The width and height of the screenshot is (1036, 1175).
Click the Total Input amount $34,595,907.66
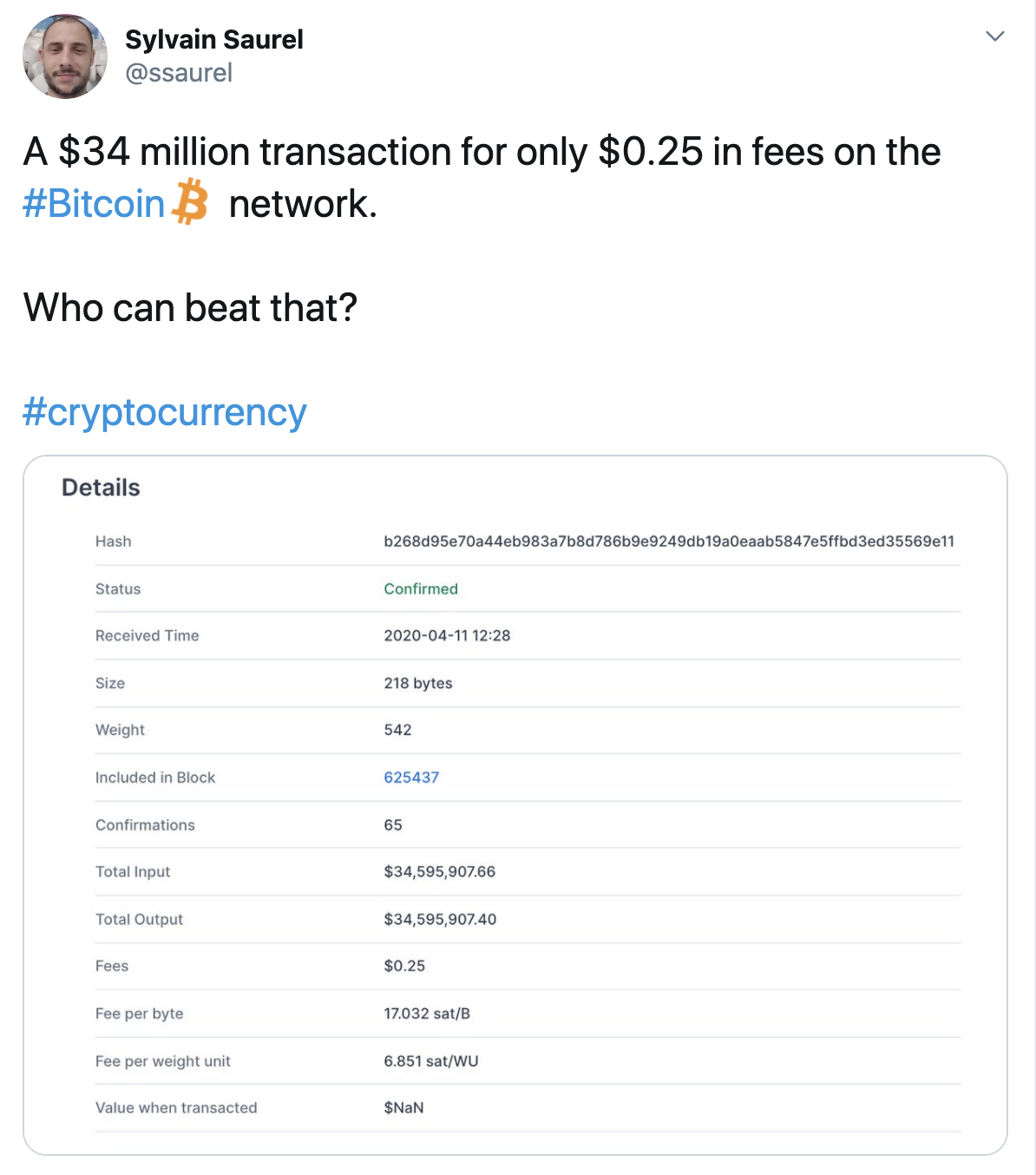(439, 872)
